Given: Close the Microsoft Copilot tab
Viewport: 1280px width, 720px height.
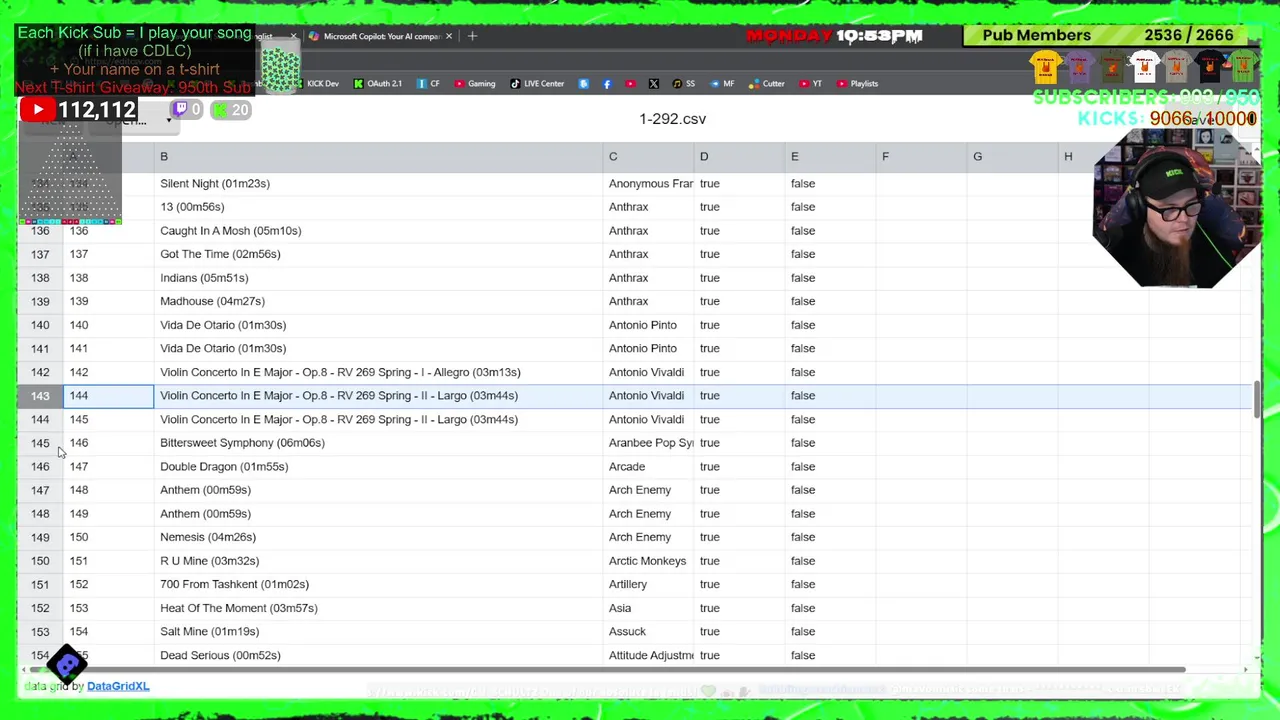Looking at the screenshot, I should [448, 36].
